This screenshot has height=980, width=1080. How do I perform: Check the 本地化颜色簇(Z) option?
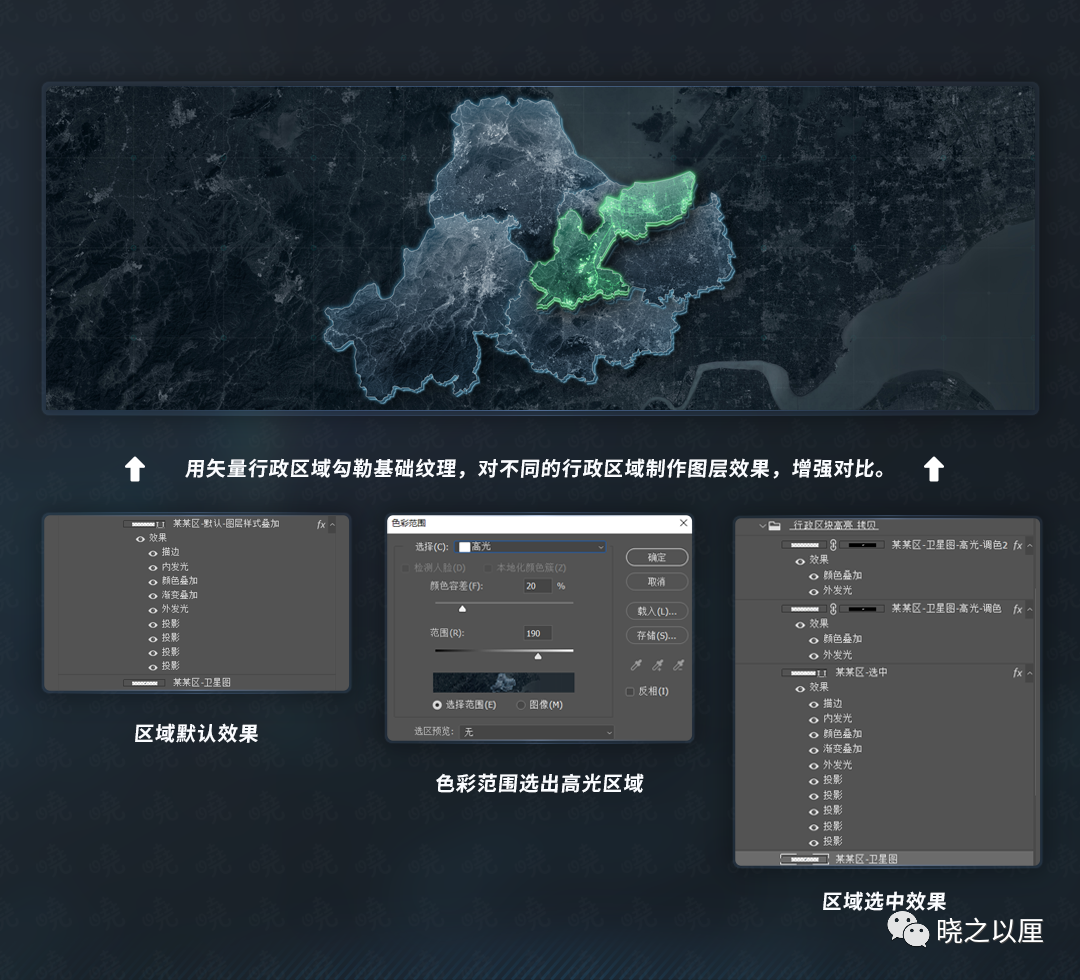[x=488, y=568]
